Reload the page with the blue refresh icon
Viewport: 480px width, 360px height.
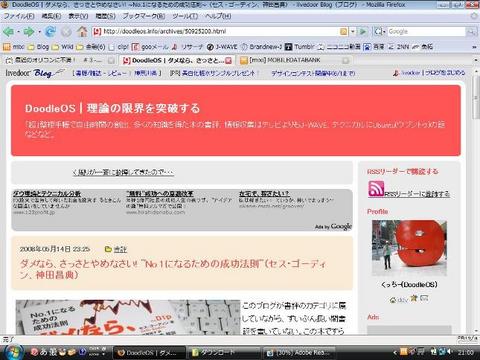click(51, 32)
